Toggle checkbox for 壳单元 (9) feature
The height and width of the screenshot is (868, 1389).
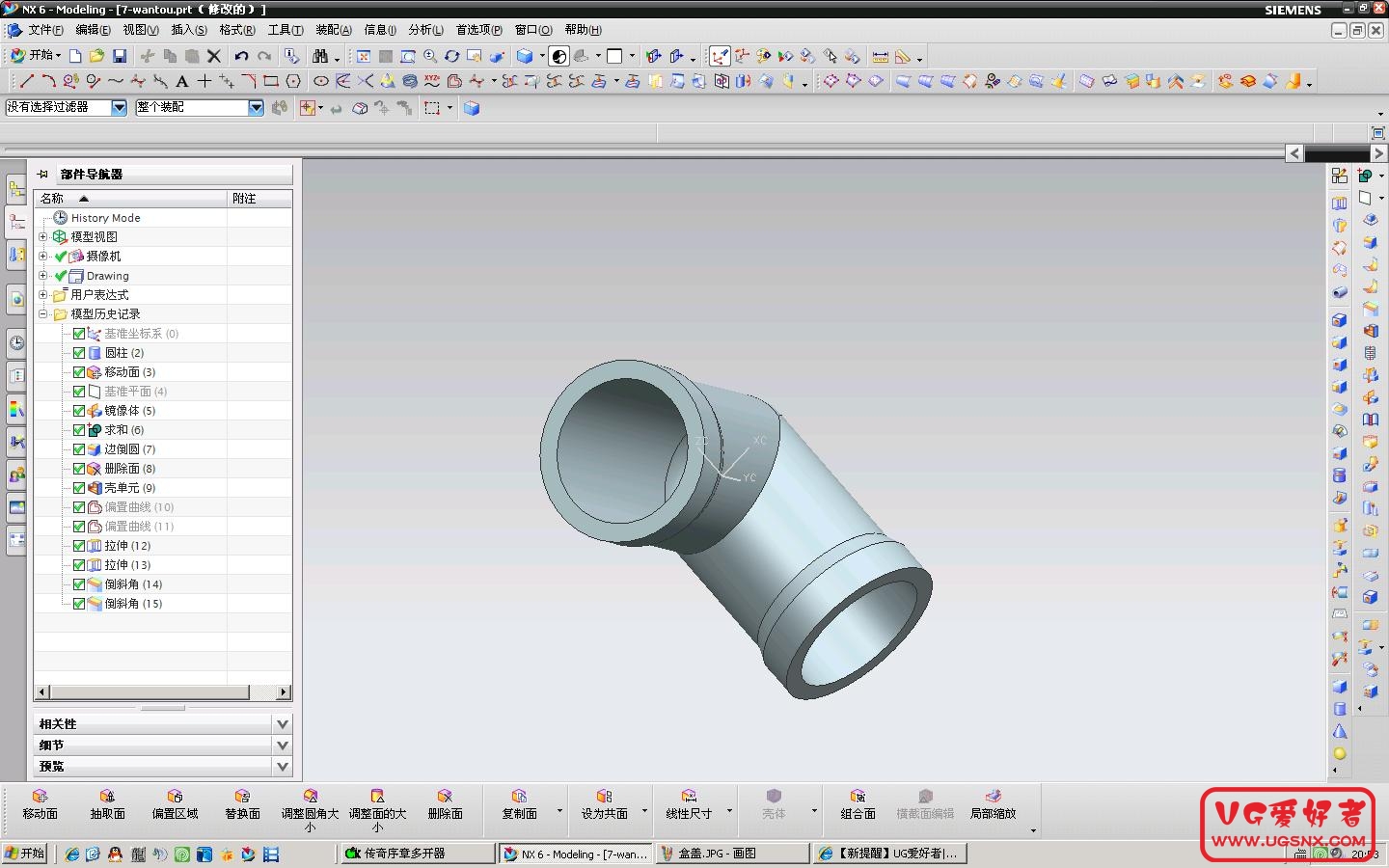[79, 488]
